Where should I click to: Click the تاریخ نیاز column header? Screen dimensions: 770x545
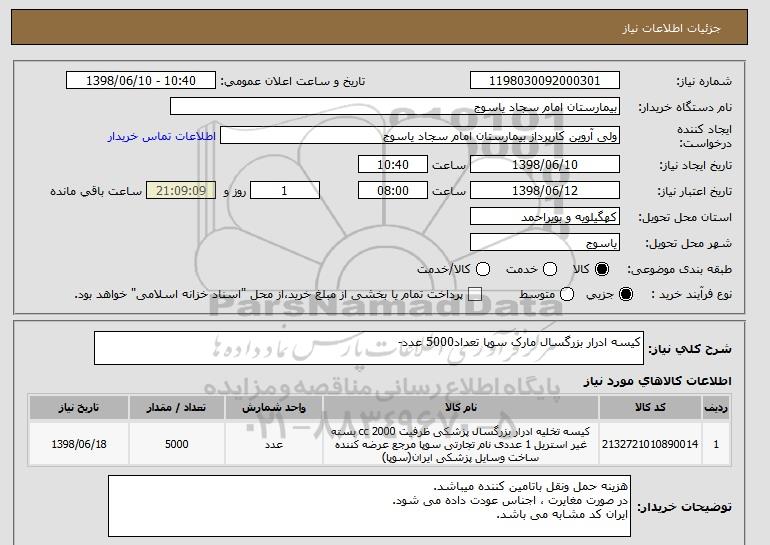79,408
